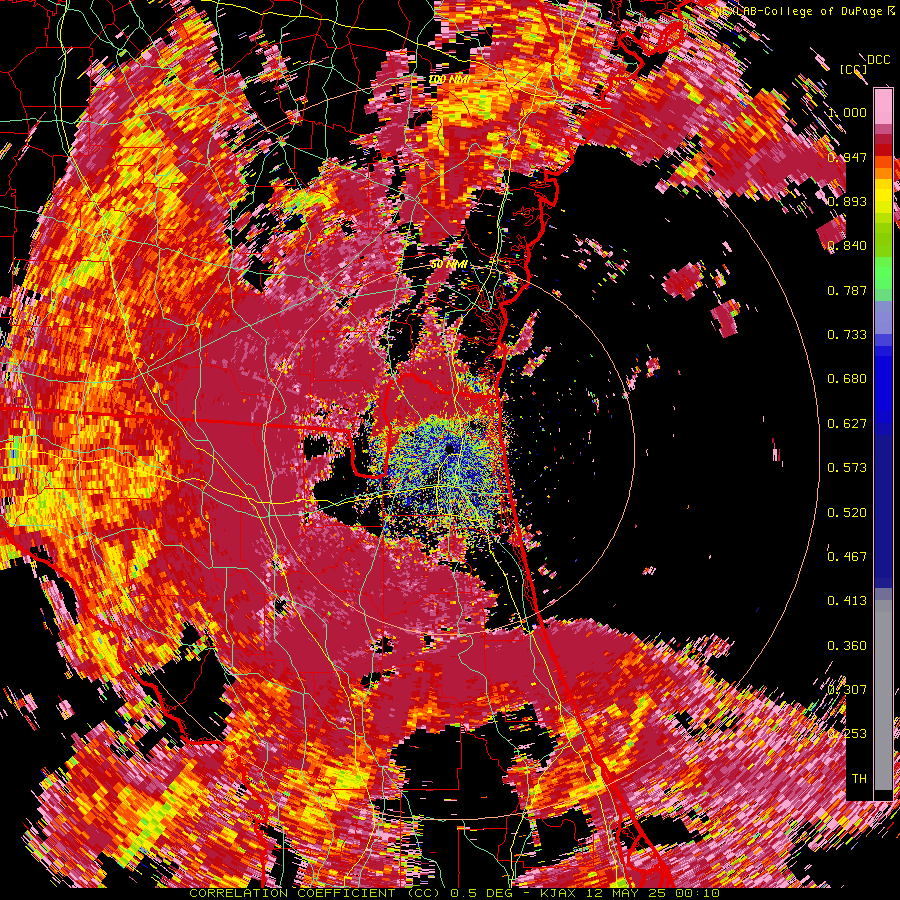The image size is (900, 900).
Task: Select the 0.893 scale label
Action: point(847,201)
